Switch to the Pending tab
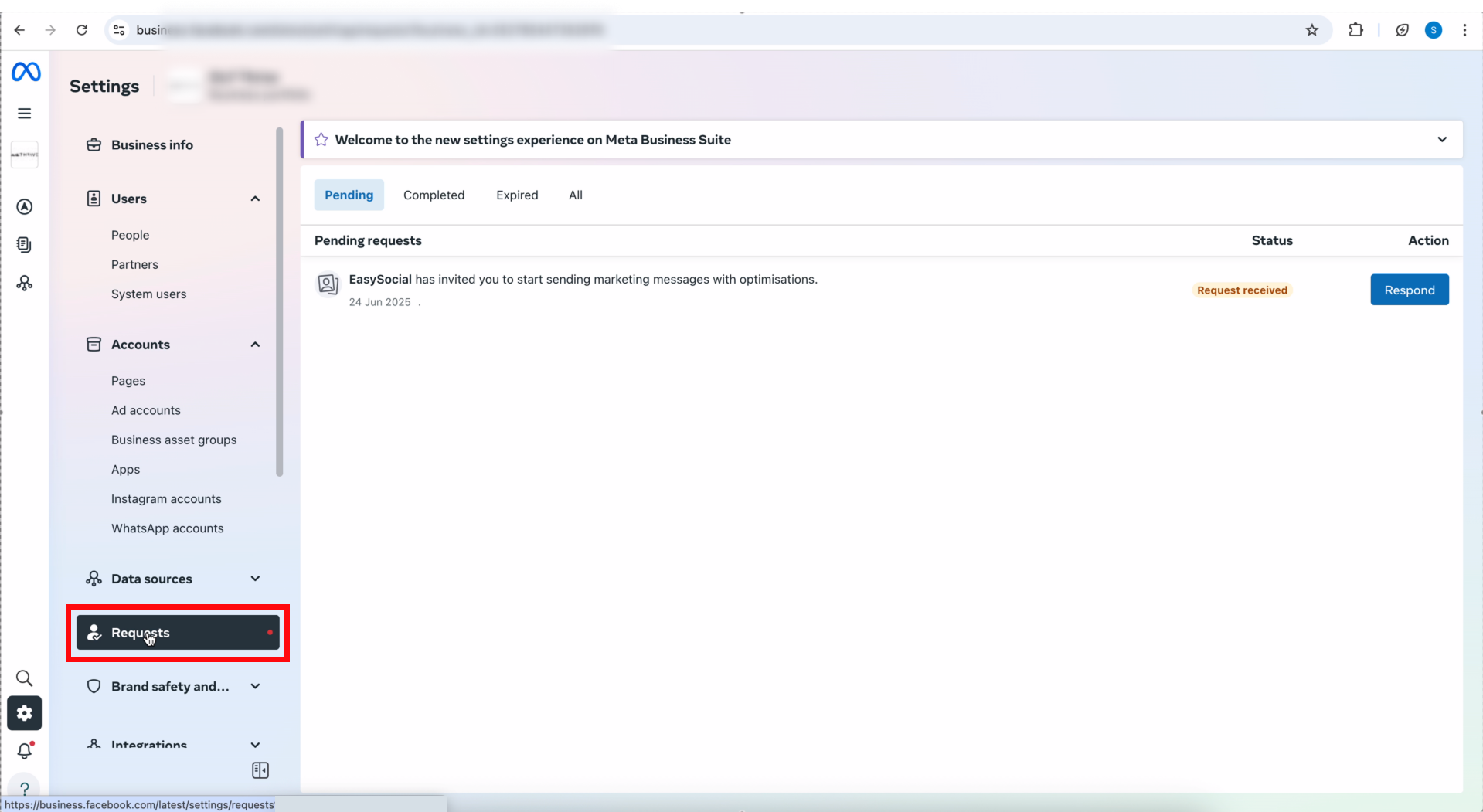1483x812 pixels. (349, 195)
